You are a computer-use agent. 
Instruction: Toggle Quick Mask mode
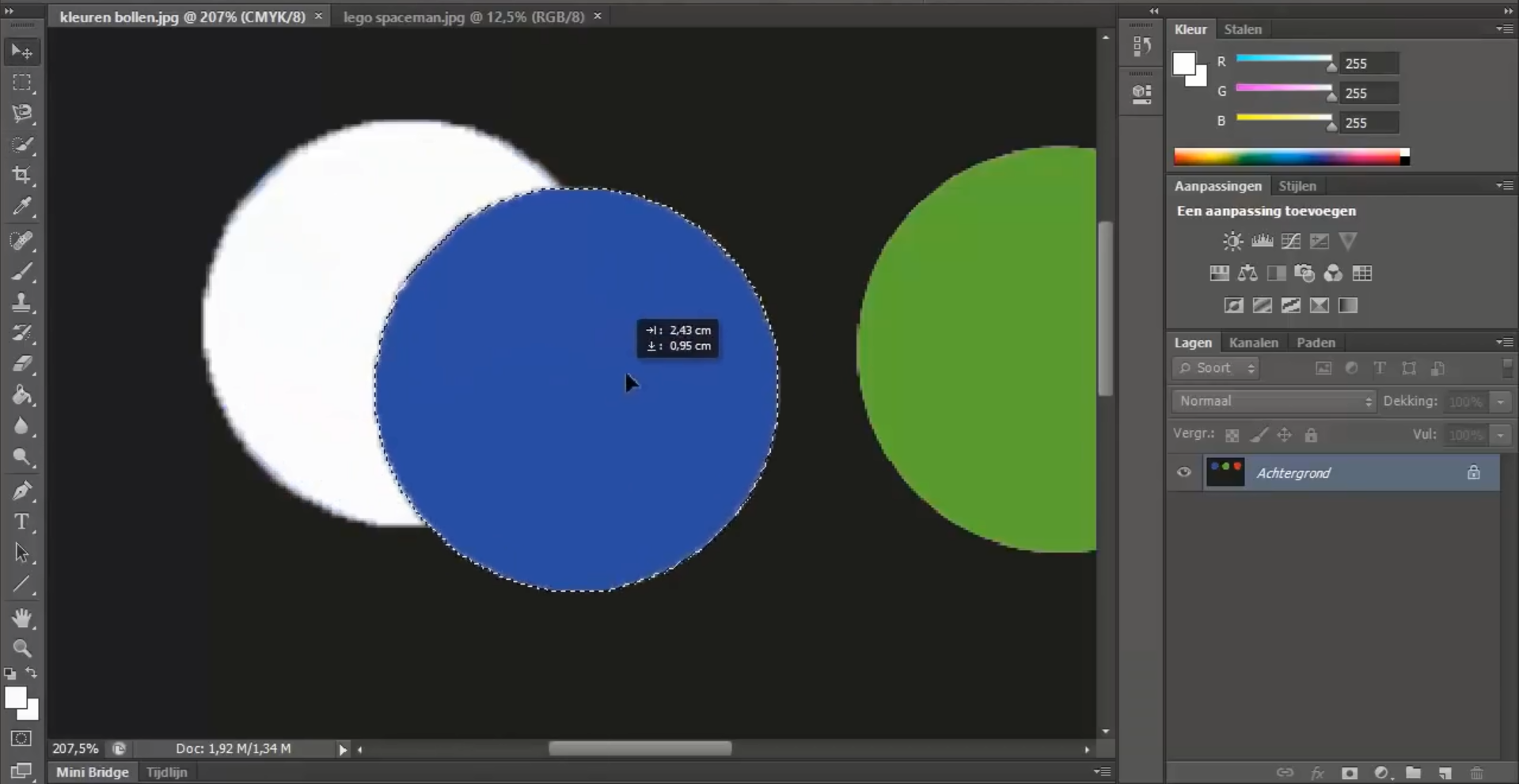point(21,739)
